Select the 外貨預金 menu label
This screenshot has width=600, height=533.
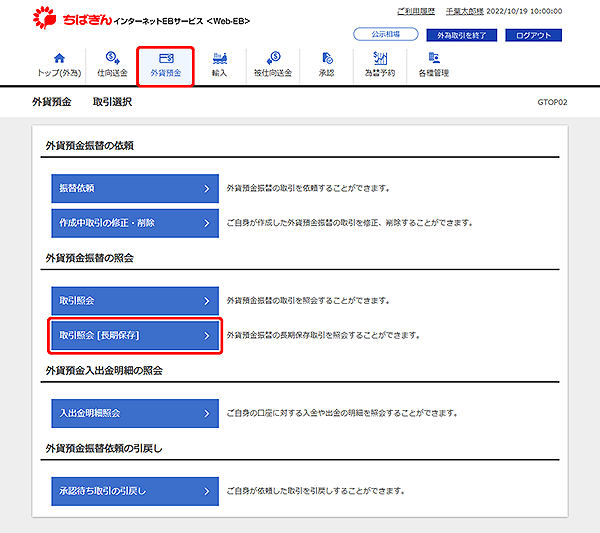166,73
